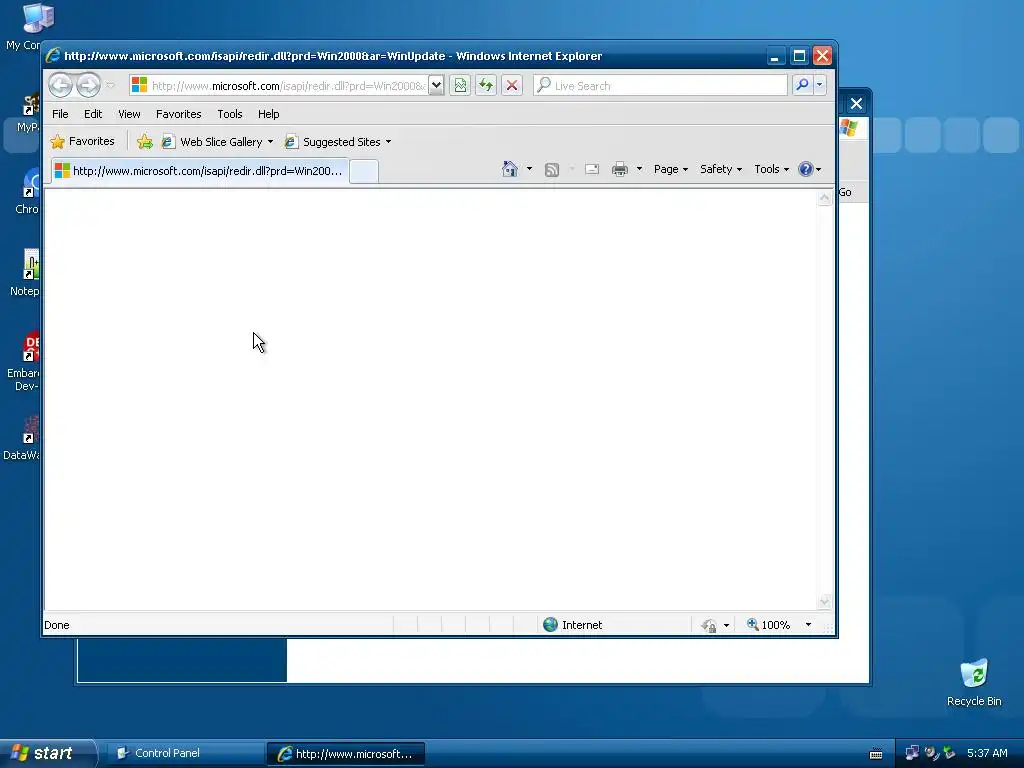Open Web Slice Gallery link

click(212, 142)
